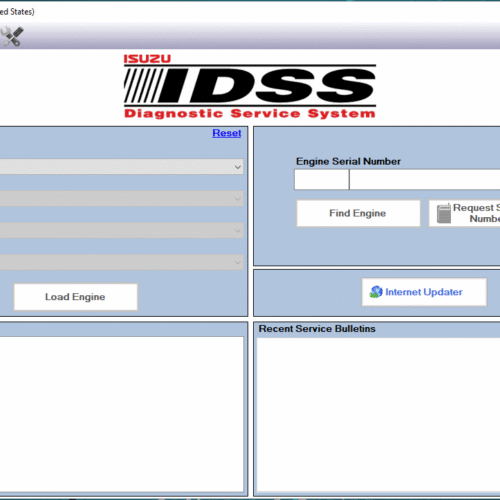Open the second greyed-out dropdown
Viewport: 500px width, 500px height.
point(121,199)
